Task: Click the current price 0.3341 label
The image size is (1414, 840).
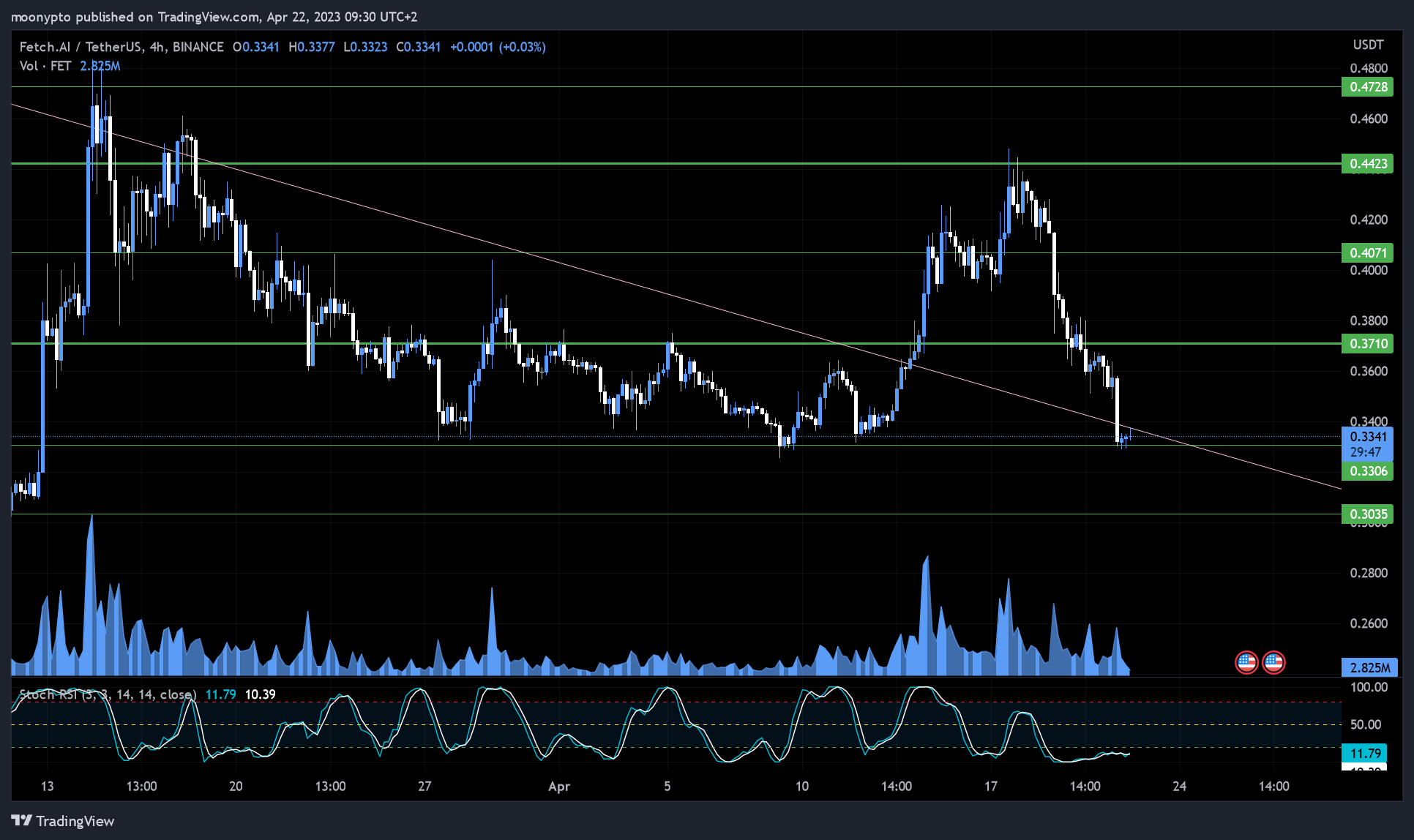Action: tap(1367, 437)
